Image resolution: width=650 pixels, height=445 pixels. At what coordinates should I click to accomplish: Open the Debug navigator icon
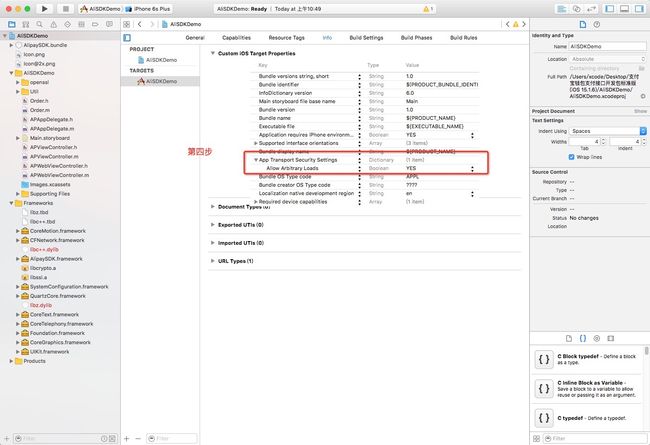81,24
